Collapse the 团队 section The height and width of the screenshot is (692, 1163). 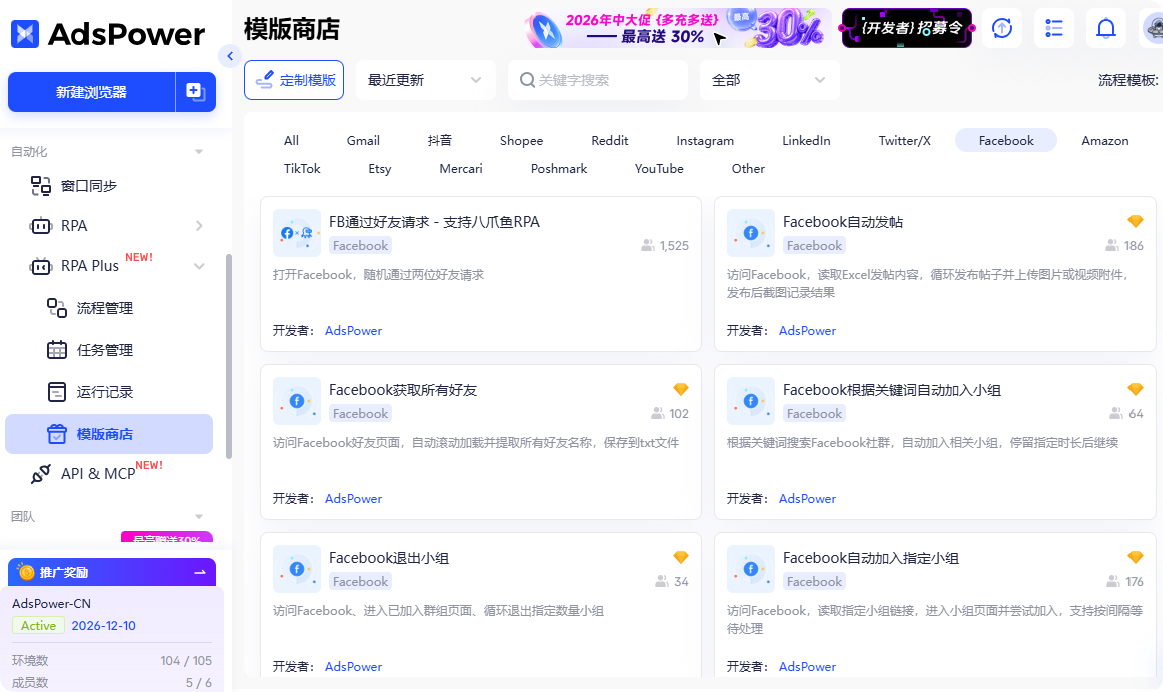coord(199,516)
